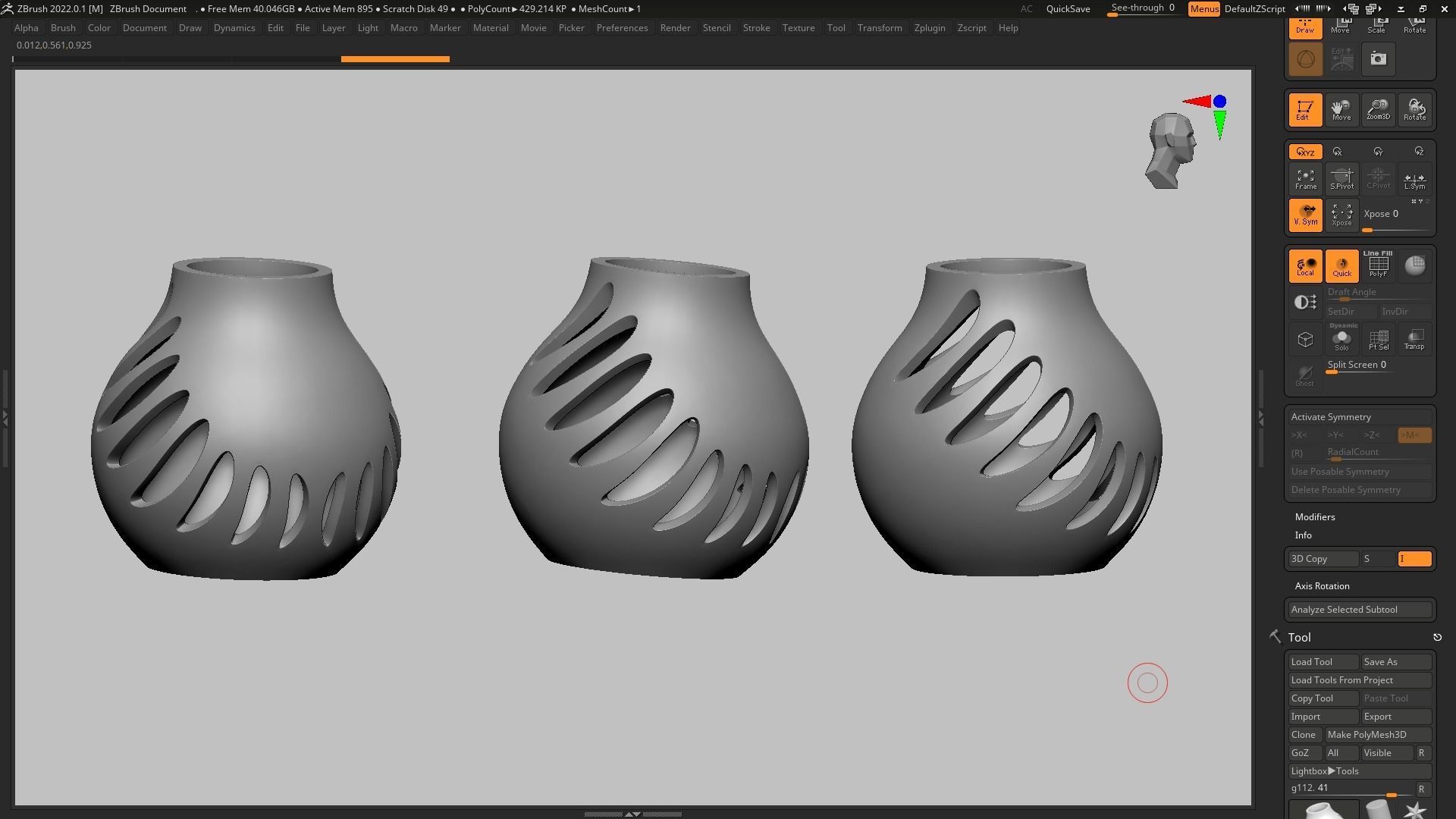Toggle V.Sym view symmetry
1456x819 pixels.
(x=1305, y=215)
